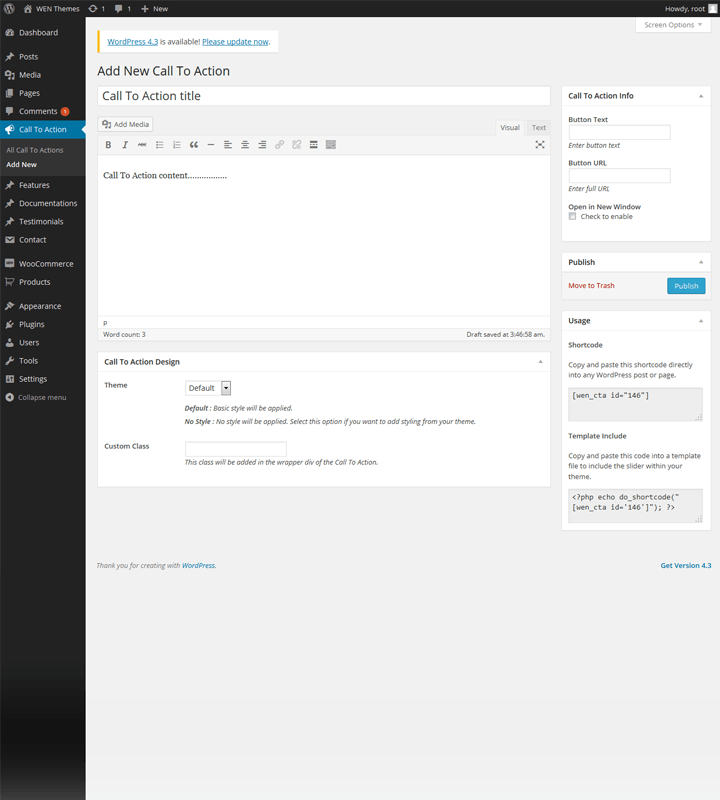Click the bulleted list icon
Image resolution: width=720 pixels, height=800 pixels.
tap(159, 145)
